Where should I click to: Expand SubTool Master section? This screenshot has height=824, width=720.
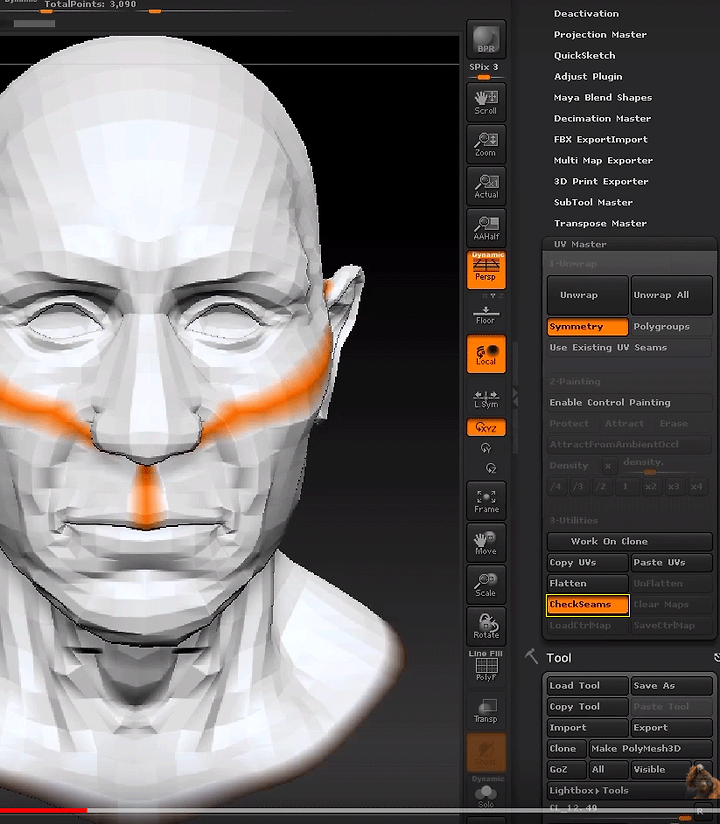[593, 203]
